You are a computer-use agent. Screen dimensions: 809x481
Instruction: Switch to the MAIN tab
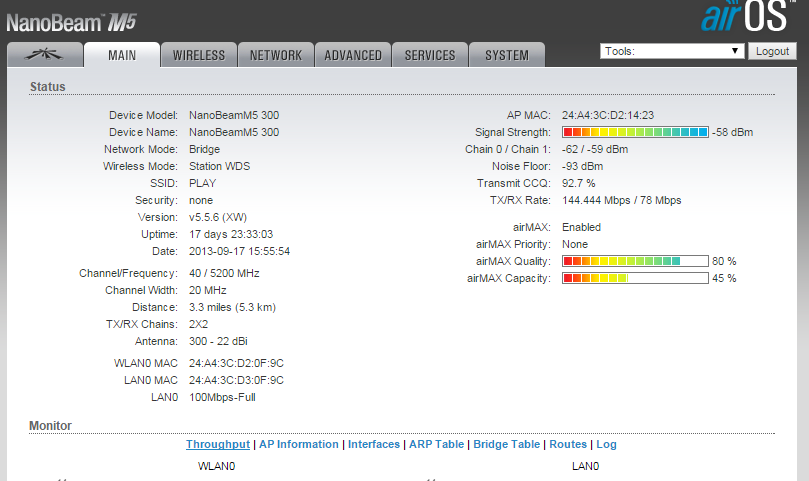tap(122, 55)
